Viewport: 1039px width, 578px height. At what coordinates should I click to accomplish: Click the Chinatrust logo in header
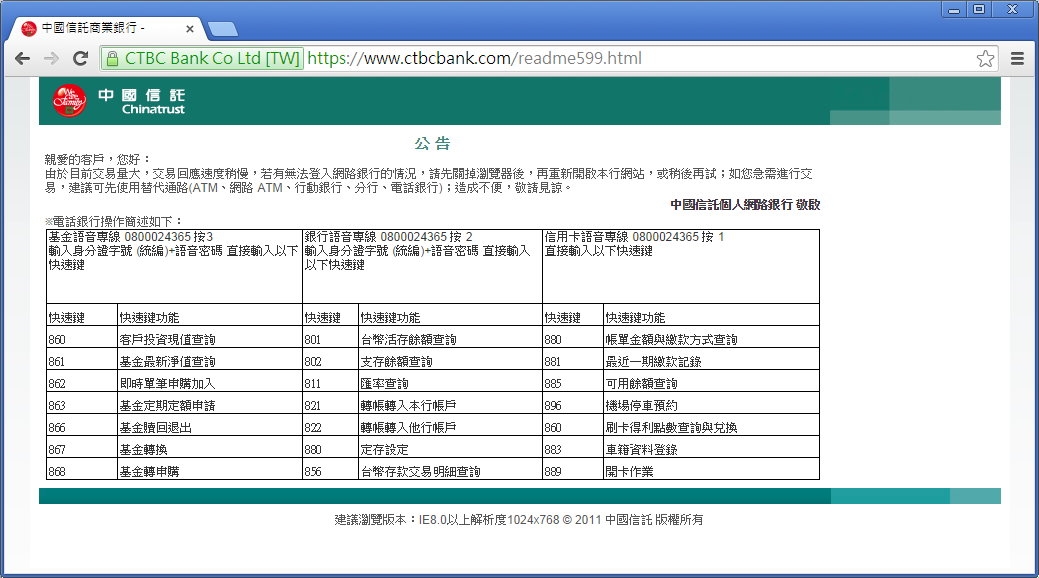(x=119, y=101)
